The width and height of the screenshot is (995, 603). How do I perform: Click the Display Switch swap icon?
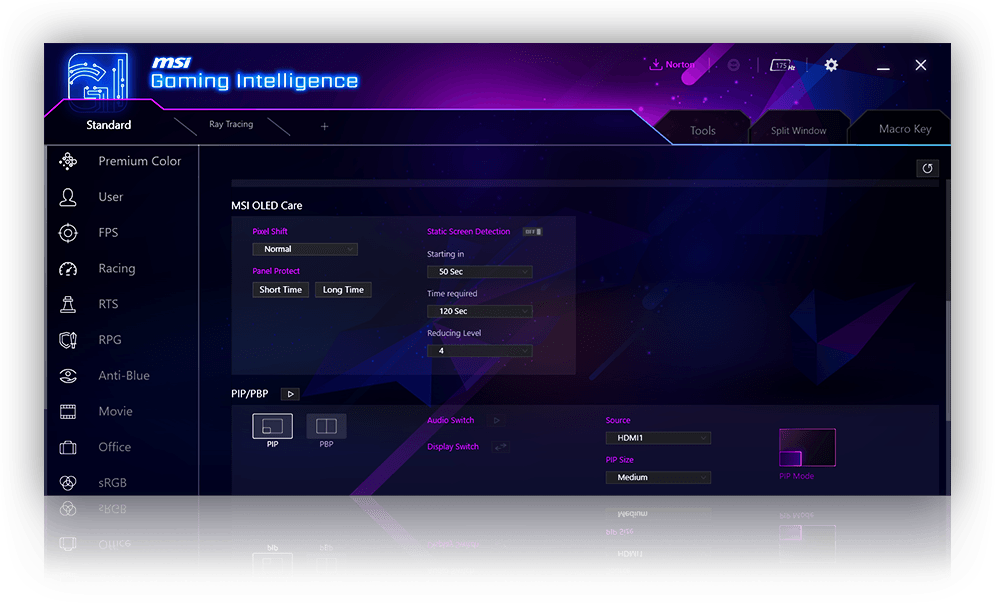click(501, 447)
